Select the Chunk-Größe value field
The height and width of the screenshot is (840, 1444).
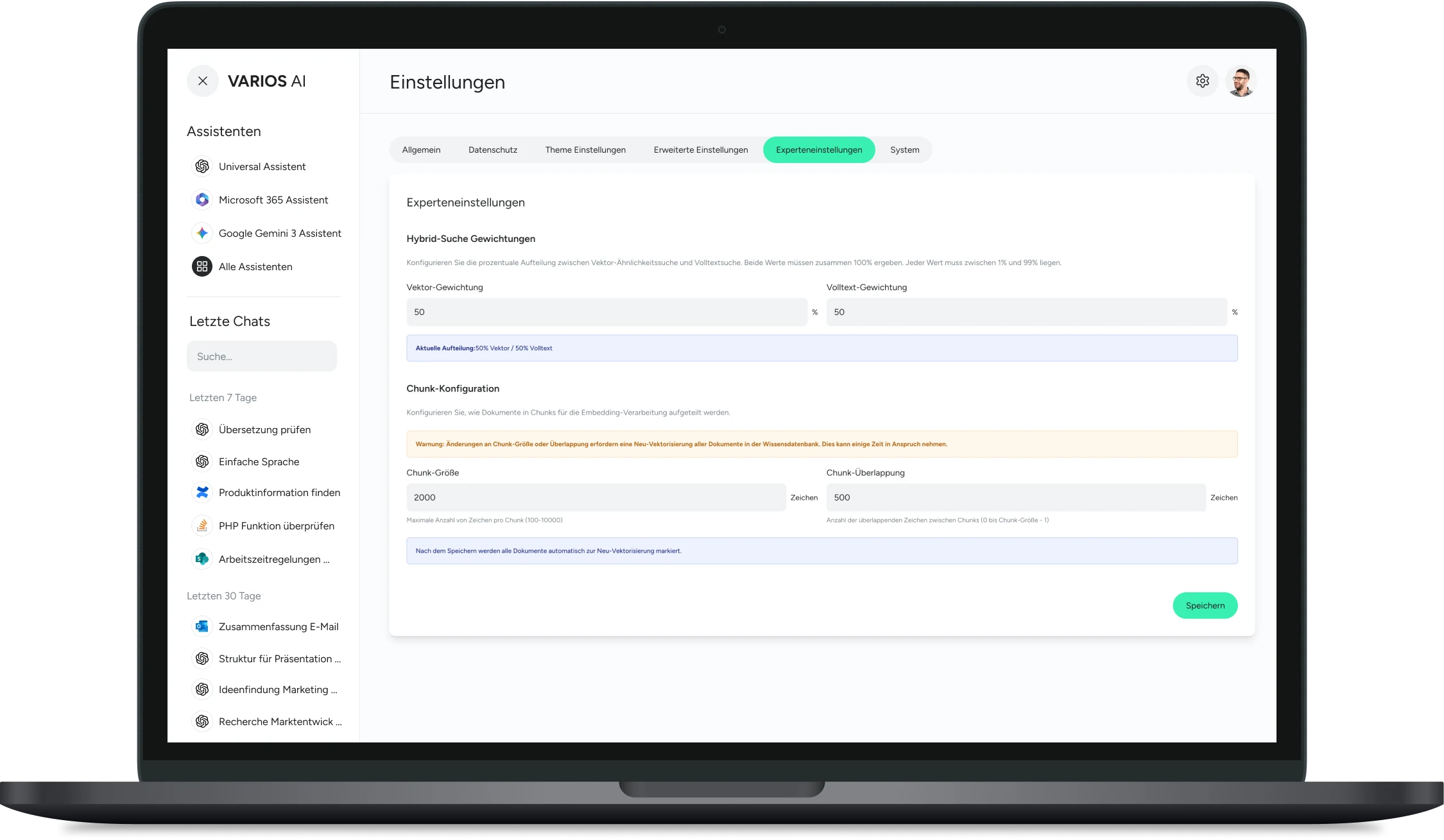595,497
